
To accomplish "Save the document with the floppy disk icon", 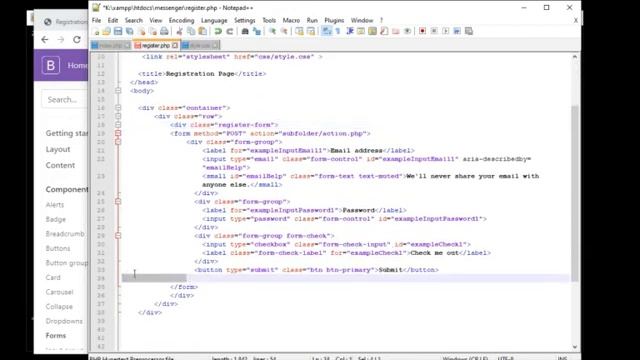I will click(118, 31).
